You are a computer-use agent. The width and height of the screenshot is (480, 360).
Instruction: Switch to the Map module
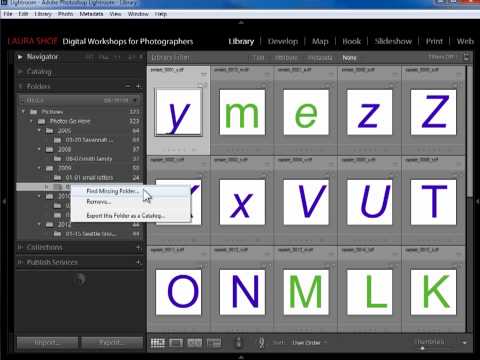320,41
